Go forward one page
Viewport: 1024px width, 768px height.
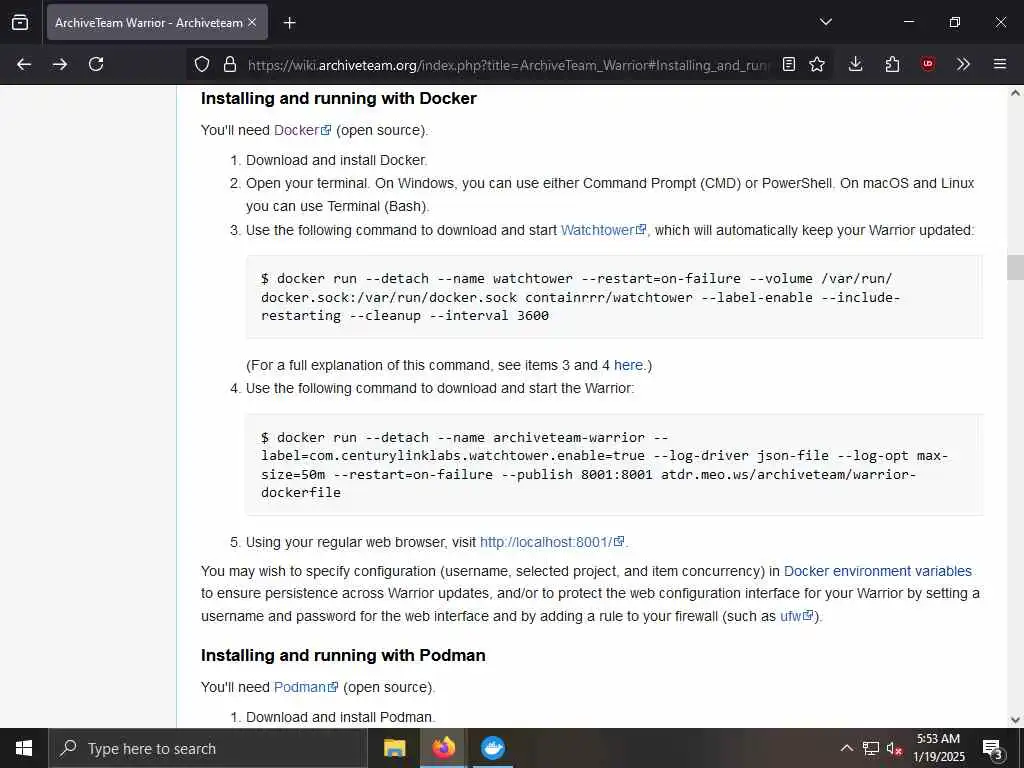pos(60,64)
